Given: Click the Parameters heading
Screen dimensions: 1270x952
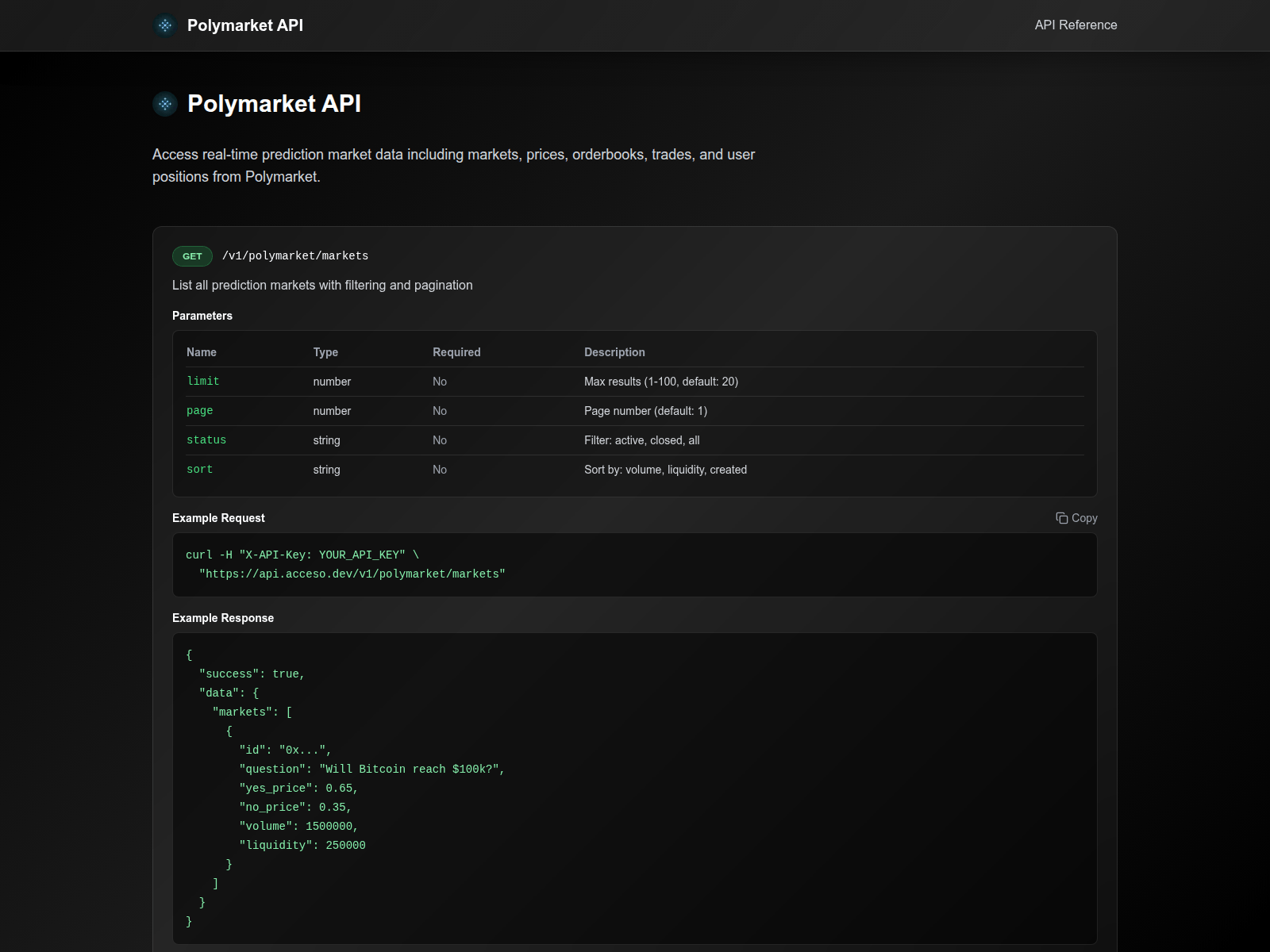Looking at the screenshot, I should (202, 316).
